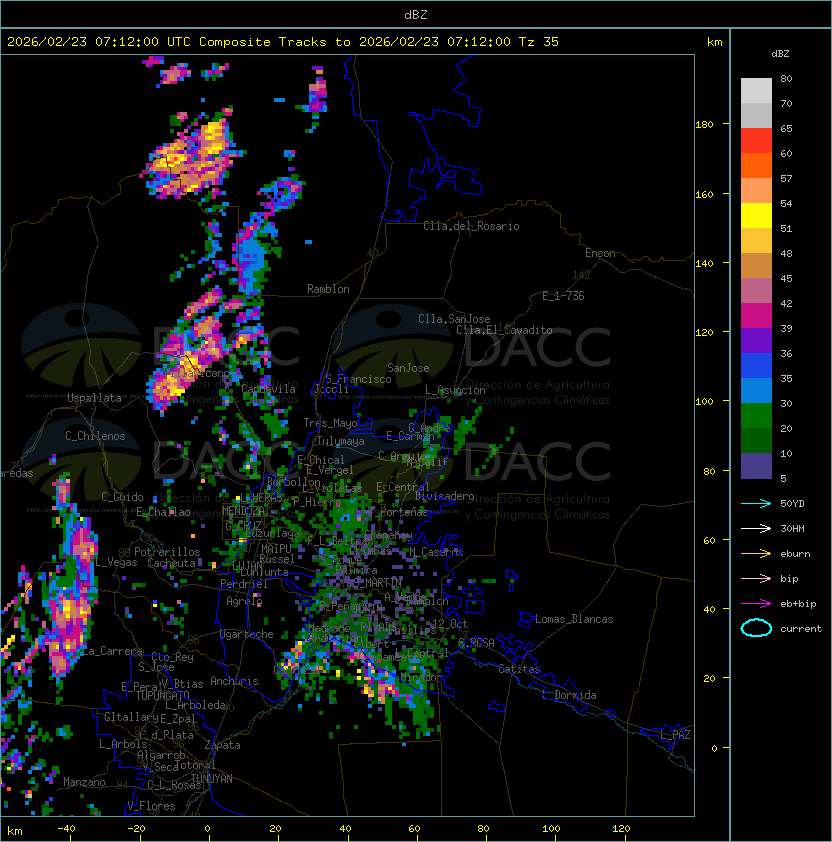Click the -20 horizontal axis tick
The height and width of the screenshot is (842, 832).
point(136,829)
